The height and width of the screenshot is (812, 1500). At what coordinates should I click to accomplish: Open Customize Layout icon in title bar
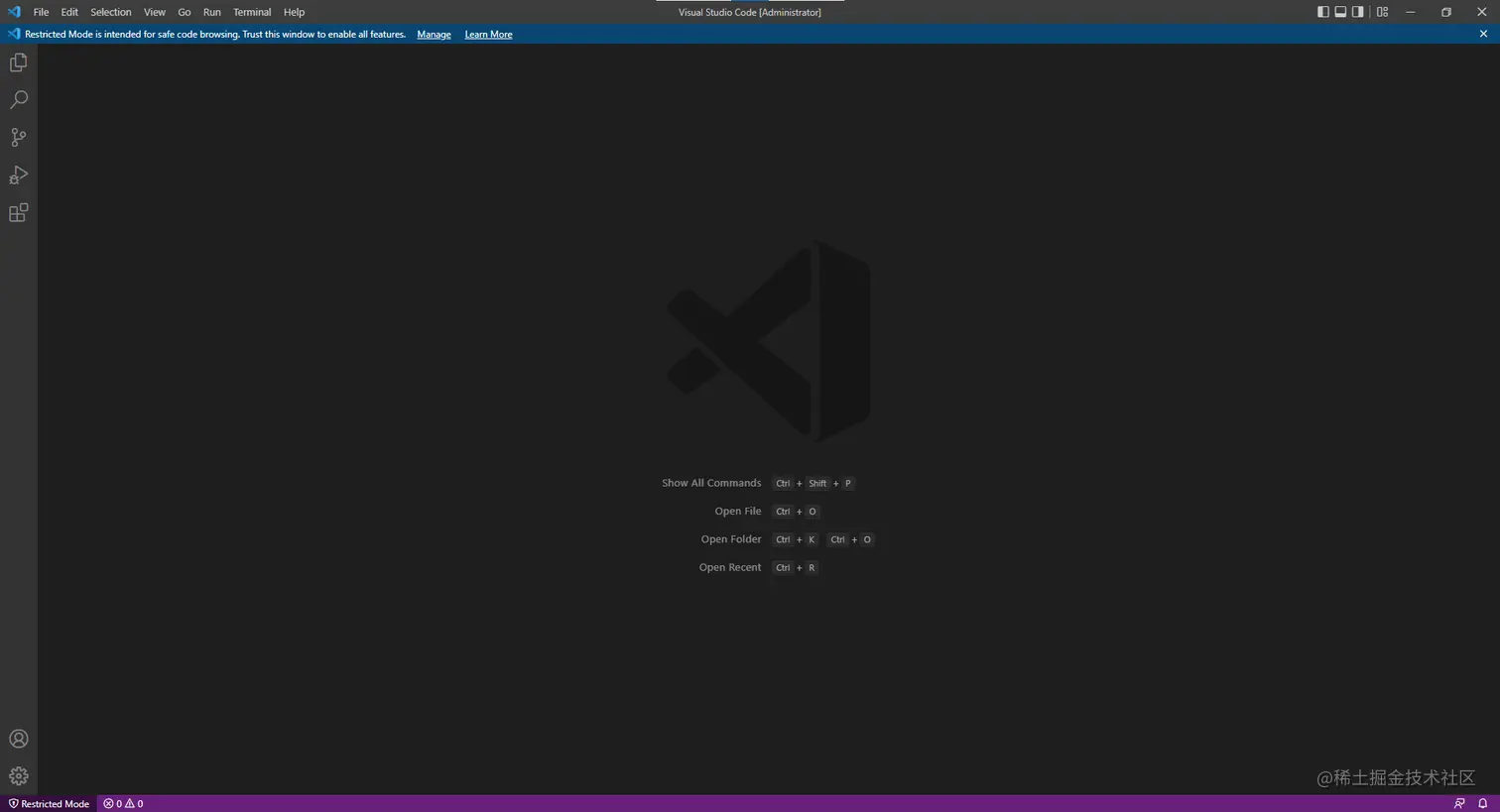[x=1382, y=12]
